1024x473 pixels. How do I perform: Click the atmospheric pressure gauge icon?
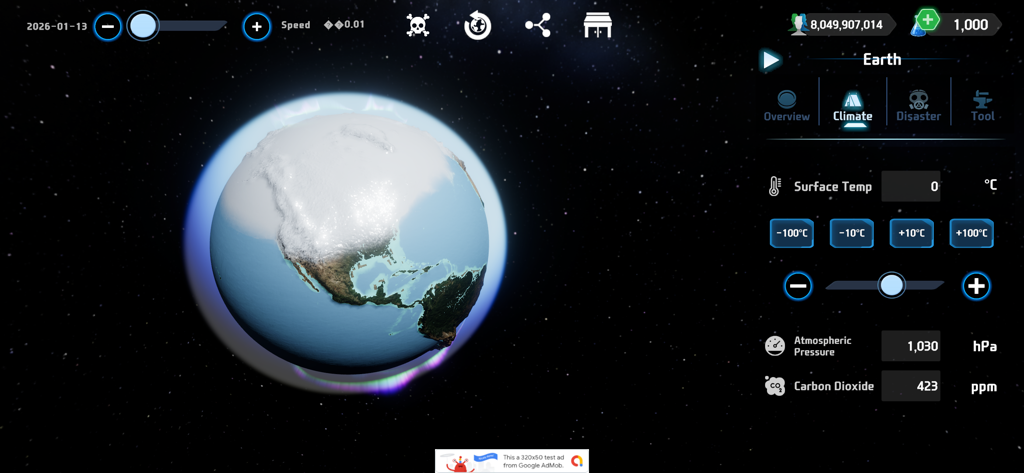(775, 346)
